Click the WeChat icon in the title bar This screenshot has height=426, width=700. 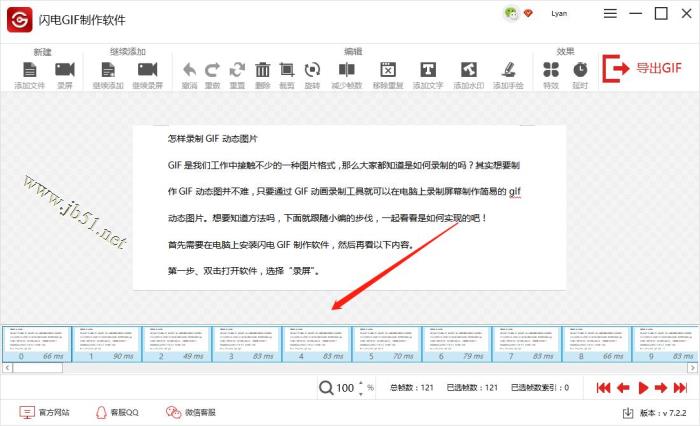(511, 13)
